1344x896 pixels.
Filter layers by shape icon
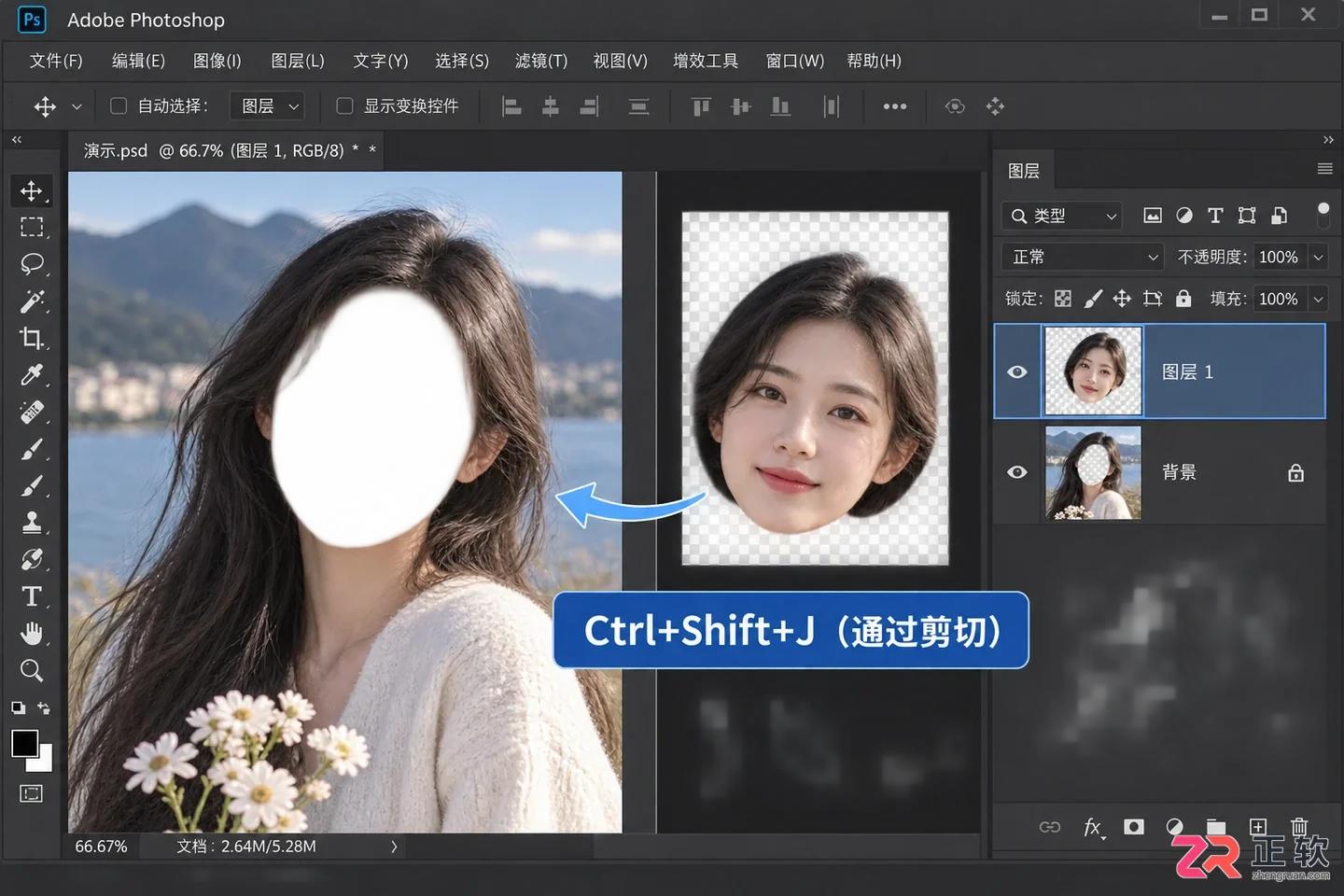[1247, 216]
